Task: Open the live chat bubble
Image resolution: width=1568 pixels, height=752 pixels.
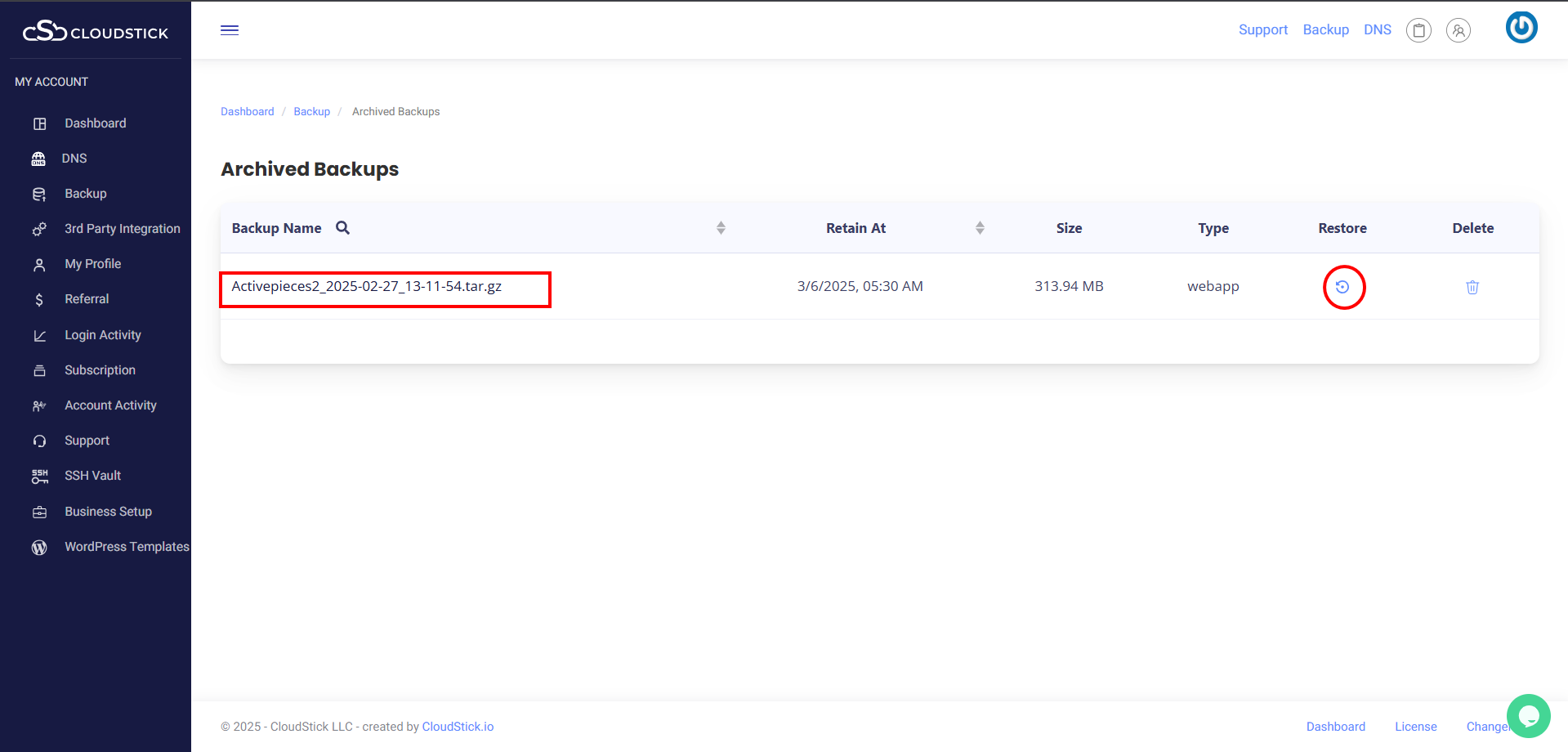Action: [1528, 716]
